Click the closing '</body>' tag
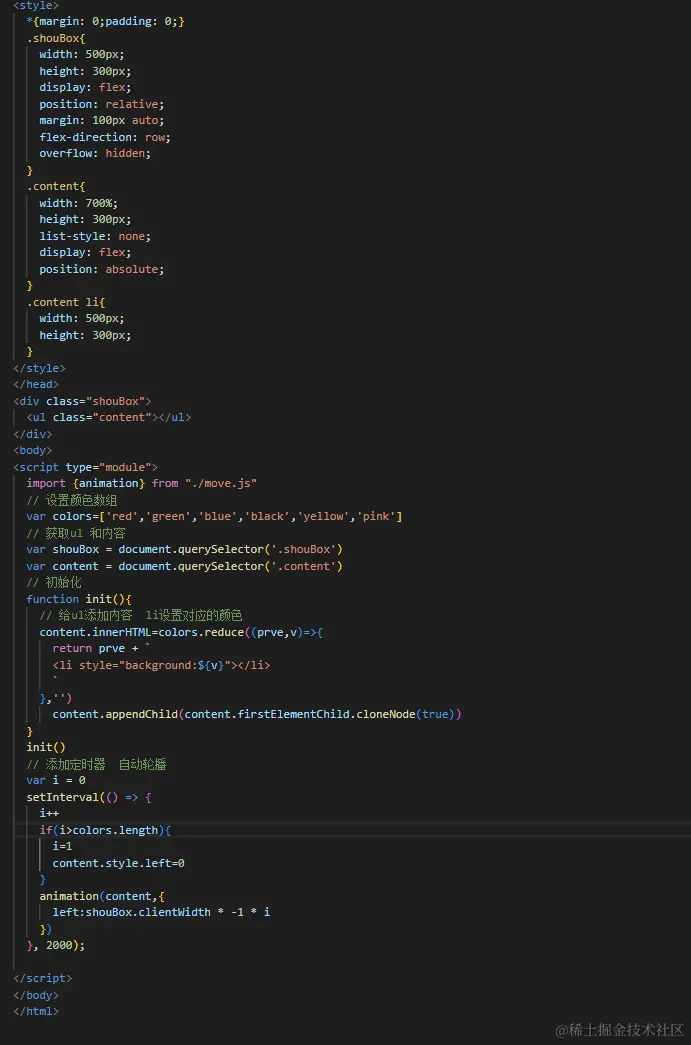 [36, 995]
